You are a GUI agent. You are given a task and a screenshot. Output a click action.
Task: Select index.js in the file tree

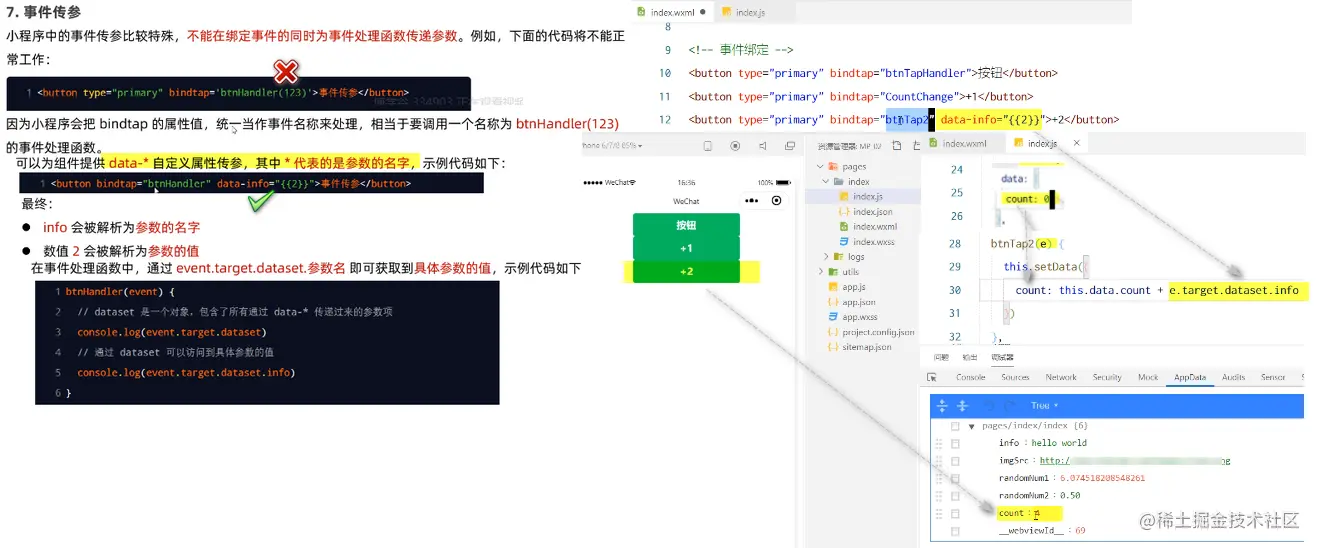(868, 196)
